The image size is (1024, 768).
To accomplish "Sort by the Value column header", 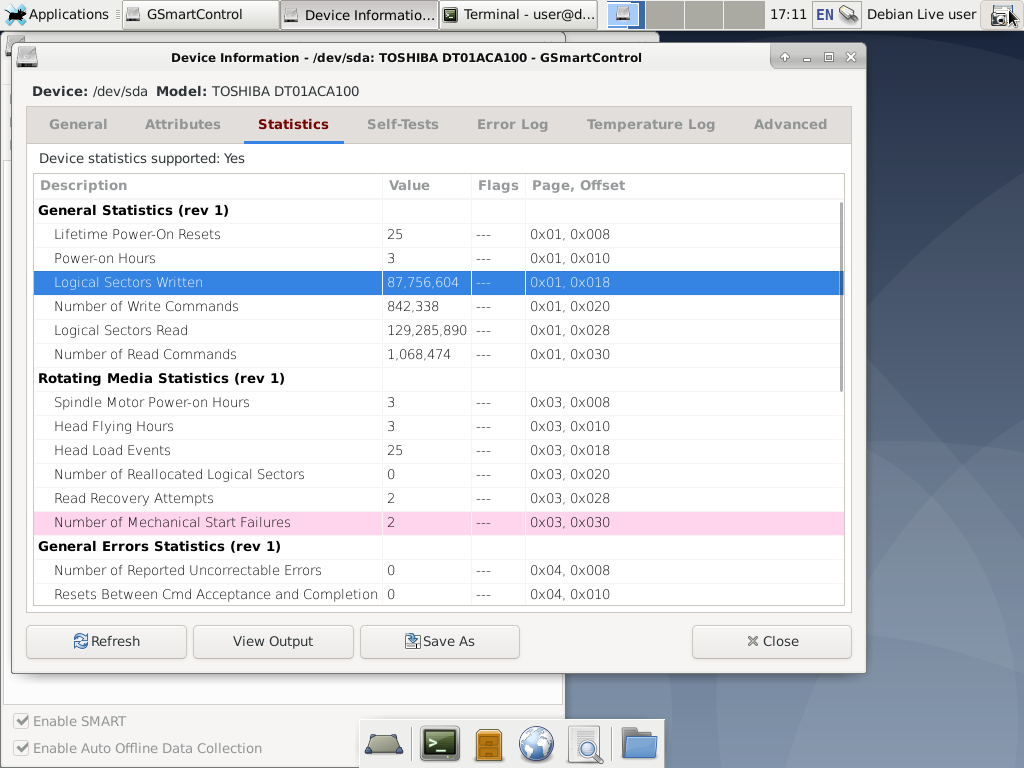I will pyautogui.click(x=427, y=185).
